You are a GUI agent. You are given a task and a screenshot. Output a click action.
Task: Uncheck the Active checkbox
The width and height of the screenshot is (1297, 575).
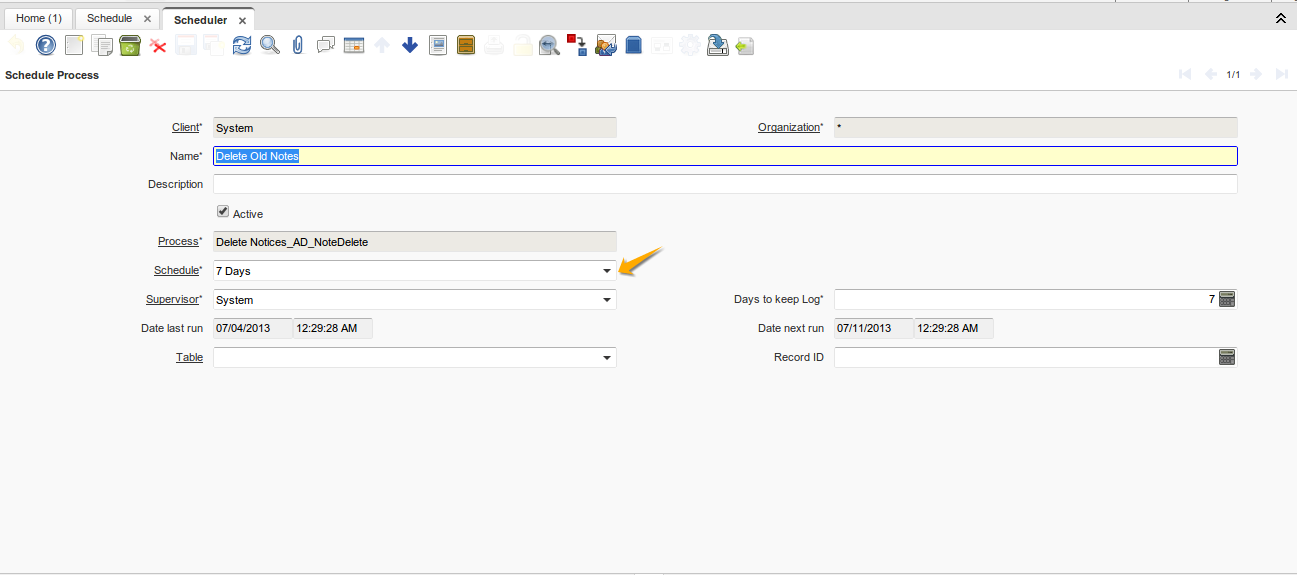(223, 212)
